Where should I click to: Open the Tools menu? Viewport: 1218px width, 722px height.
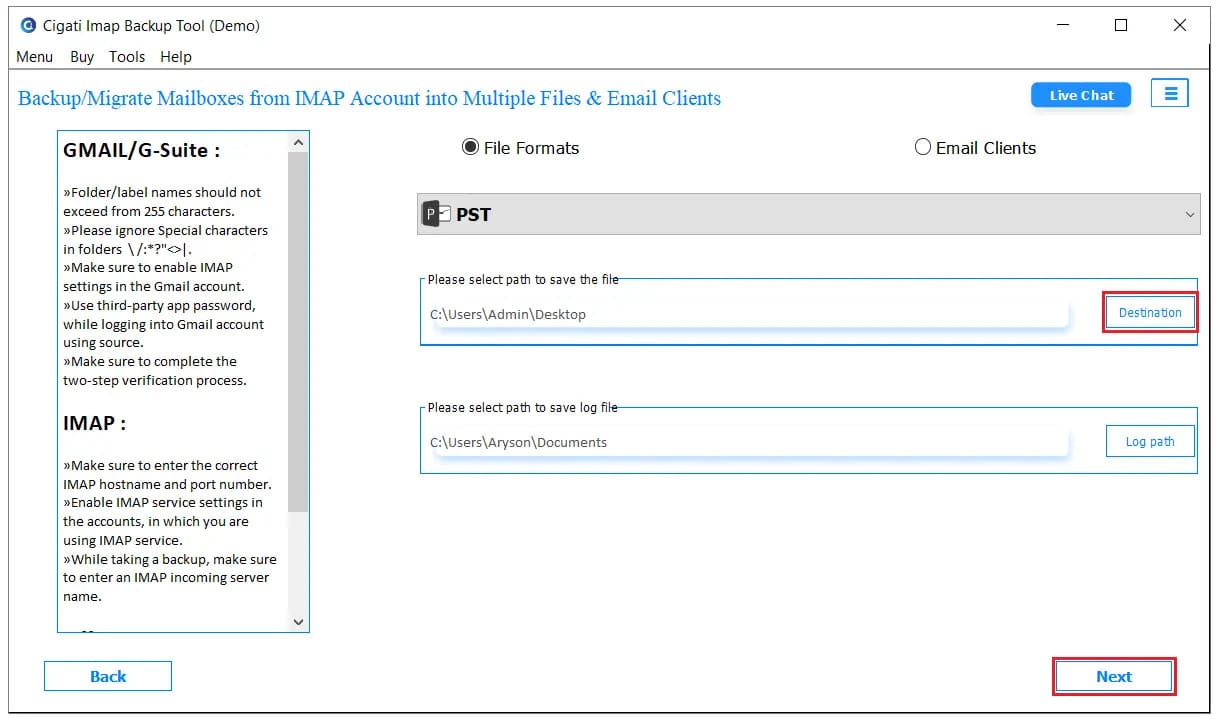tap(127, 57)
